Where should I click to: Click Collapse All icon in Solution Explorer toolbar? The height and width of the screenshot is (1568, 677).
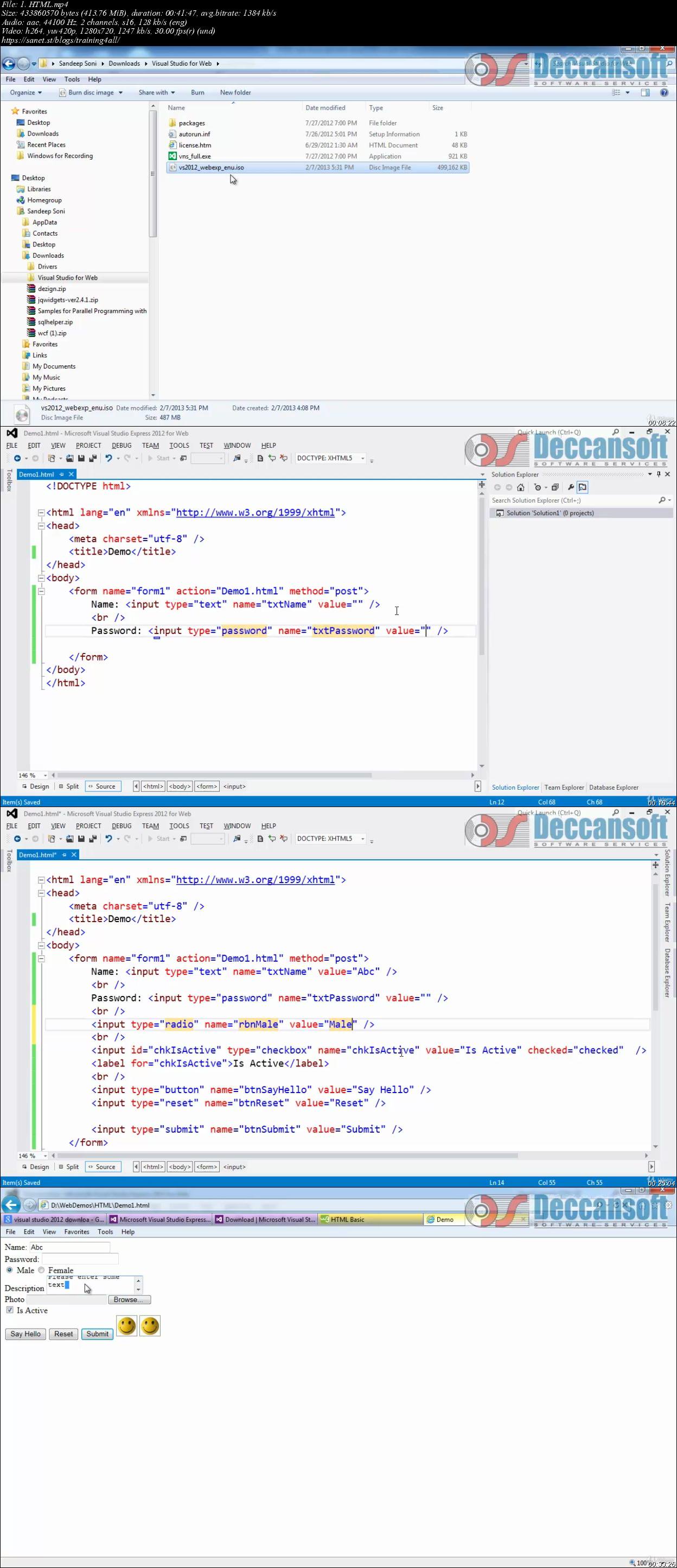555,487
